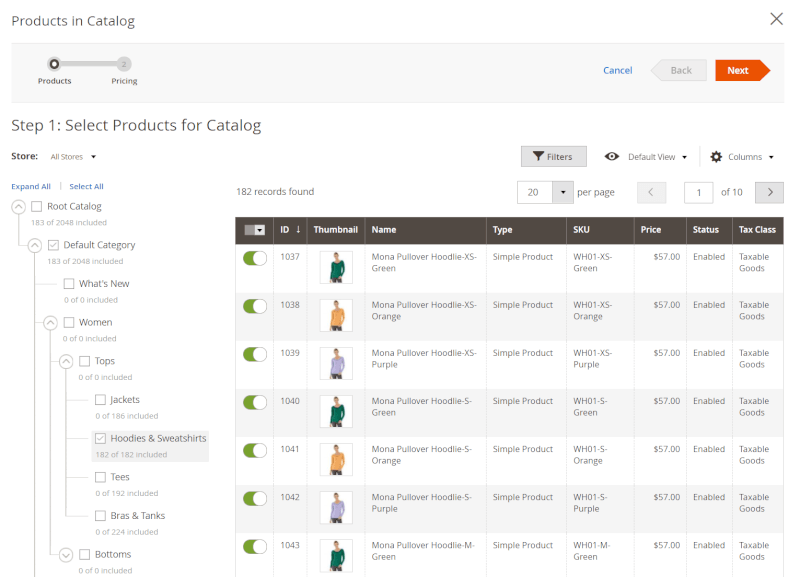Toggle off product 1039 inclusion switch
Viewport: 800px width, 577px height.
pyautogui.click(x=255, y=354)
